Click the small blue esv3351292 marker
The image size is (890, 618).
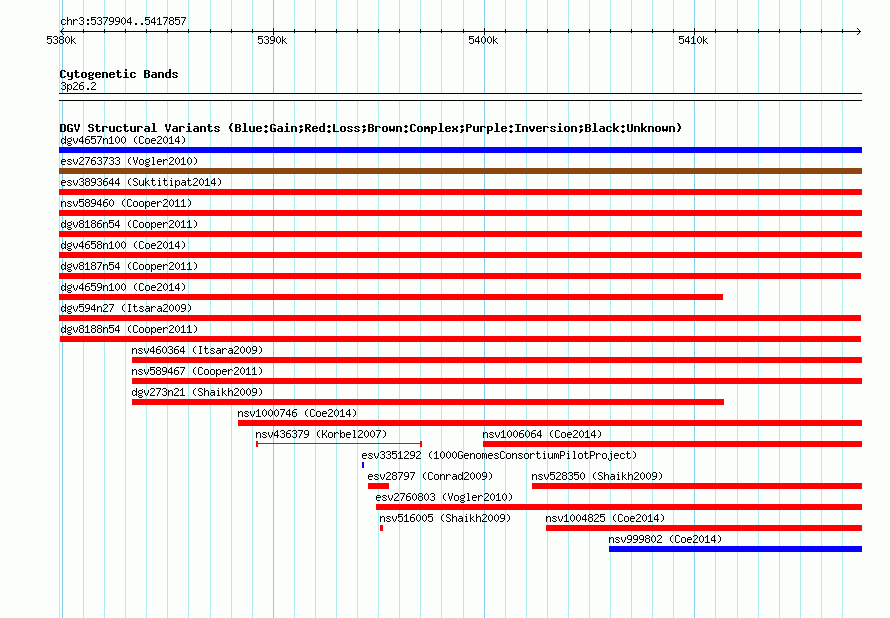[x=363, y=465]
